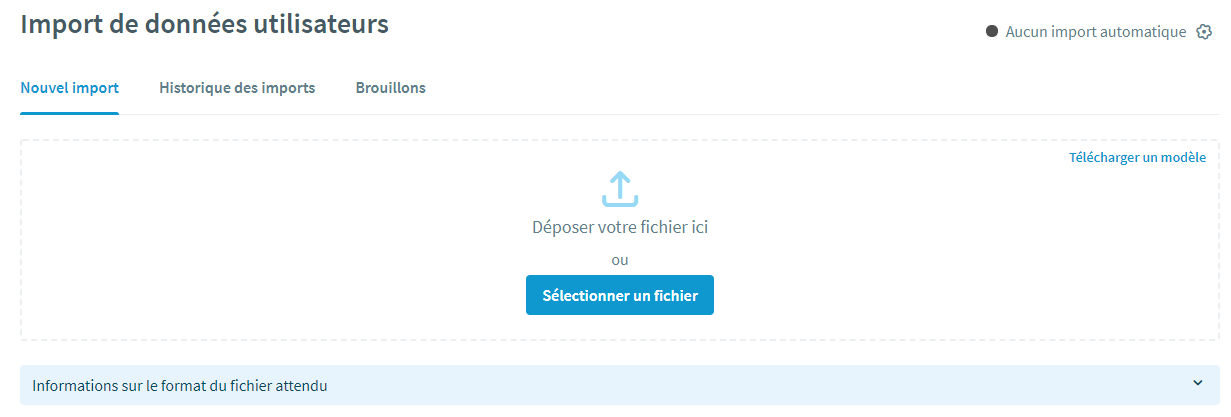Switch to the Historique des imports tab
The height and width of the screenshot is (417, 1231).
pyautogui.click(x=237, y=88)
